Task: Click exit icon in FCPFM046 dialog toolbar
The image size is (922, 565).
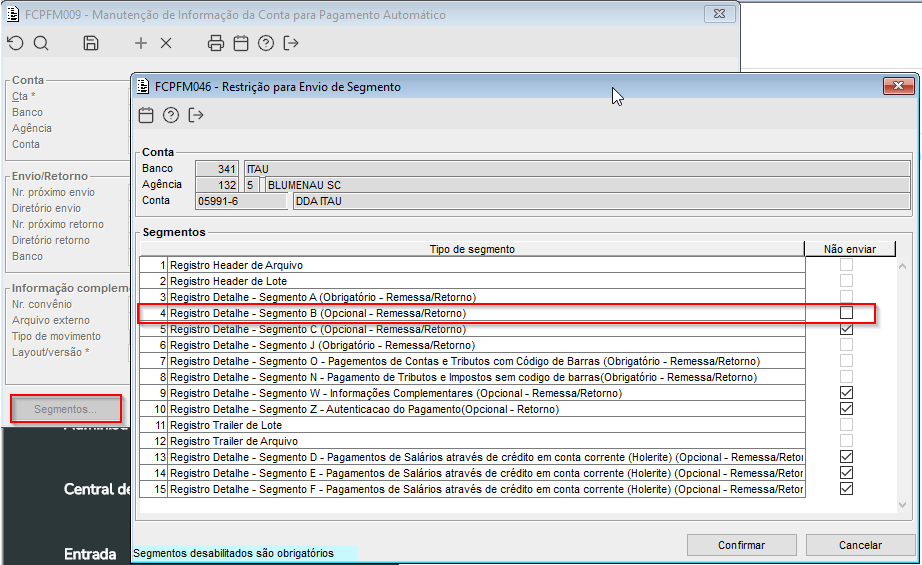Action: (x=196, y=115)
